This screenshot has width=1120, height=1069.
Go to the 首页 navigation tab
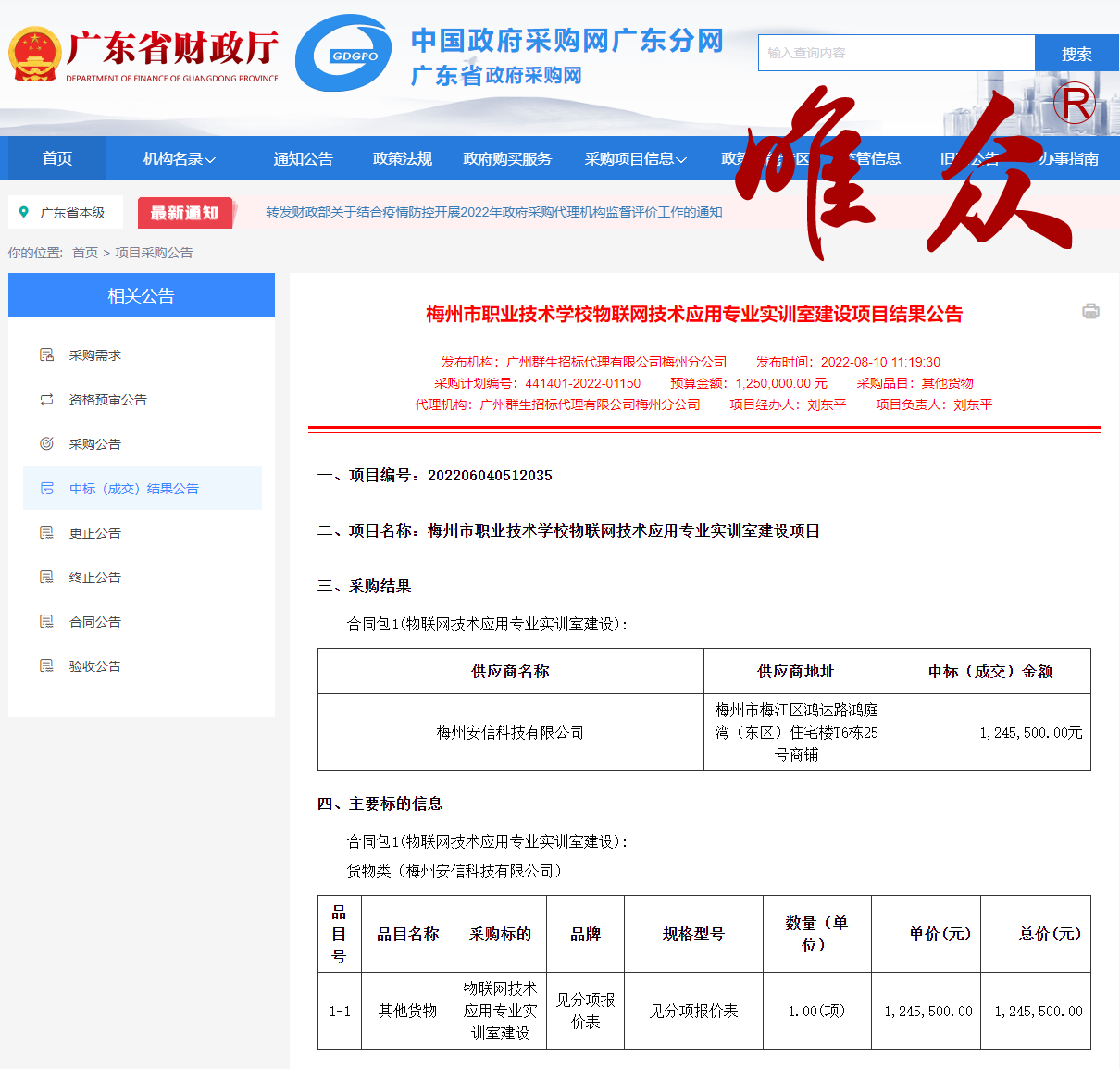click(x=57, y=159)
